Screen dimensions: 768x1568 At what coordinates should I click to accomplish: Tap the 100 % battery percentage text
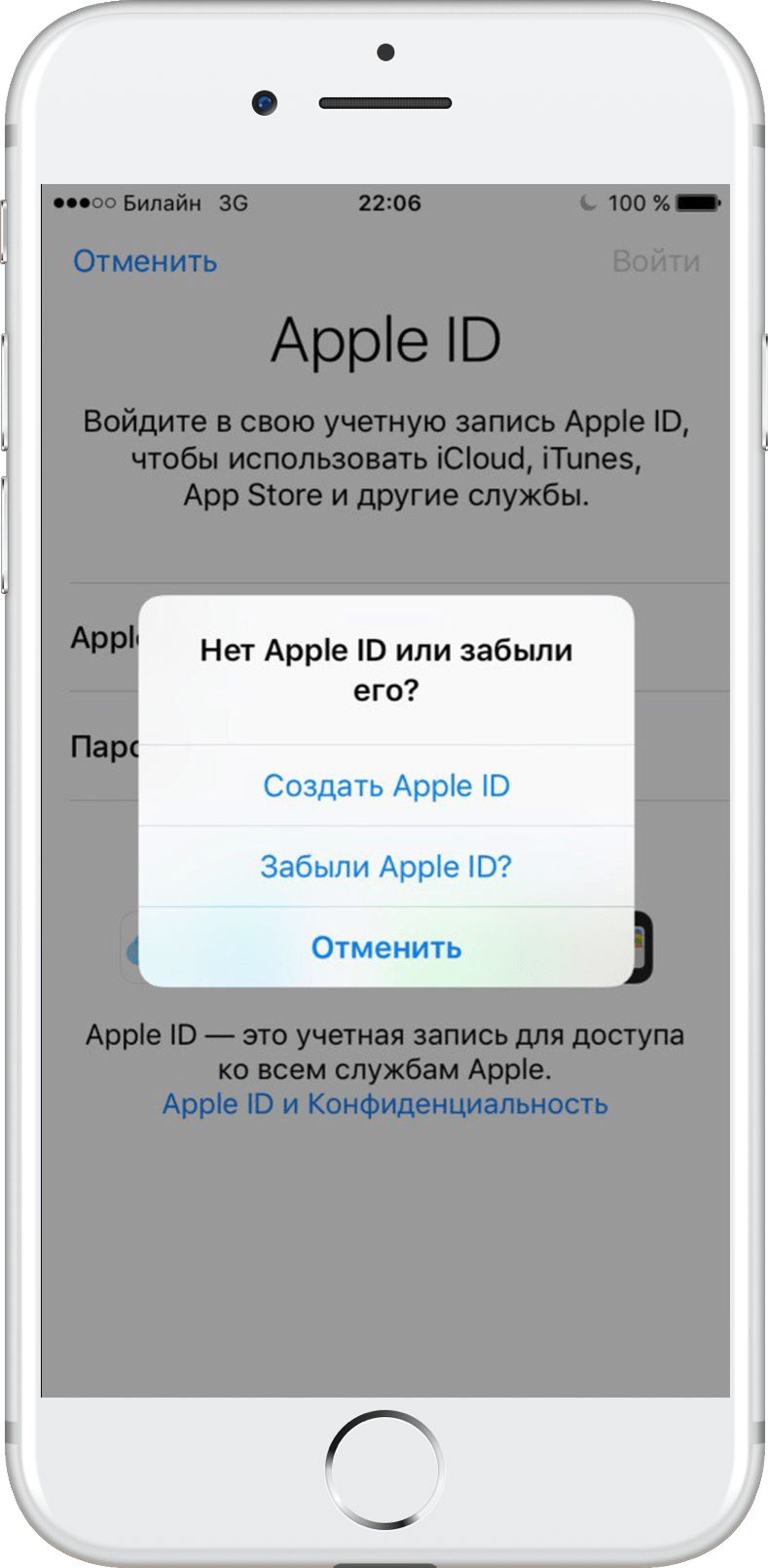[639, 203]
